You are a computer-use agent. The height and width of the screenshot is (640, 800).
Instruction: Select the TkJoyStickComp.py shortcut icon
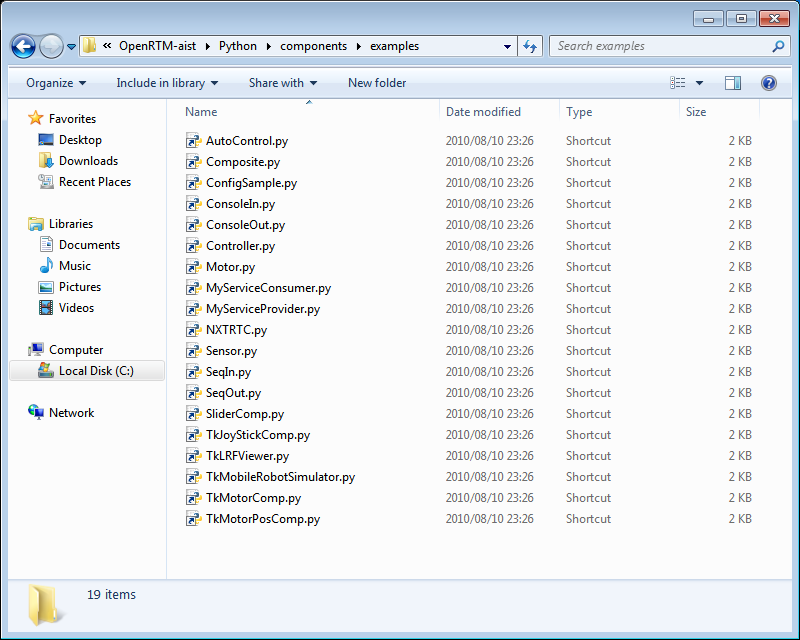(x=193, y=435)
